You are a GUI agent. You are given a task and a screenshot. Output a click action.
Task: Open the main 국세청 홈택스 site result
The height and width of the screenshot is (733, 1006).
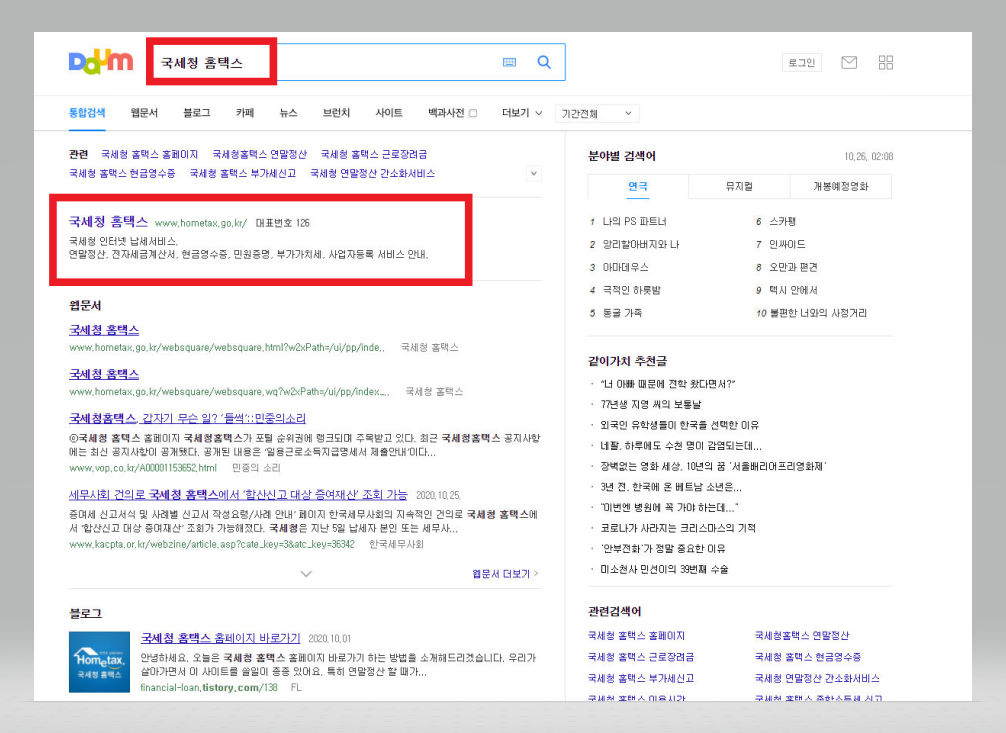pyautogui.click(x=108, y=221)
